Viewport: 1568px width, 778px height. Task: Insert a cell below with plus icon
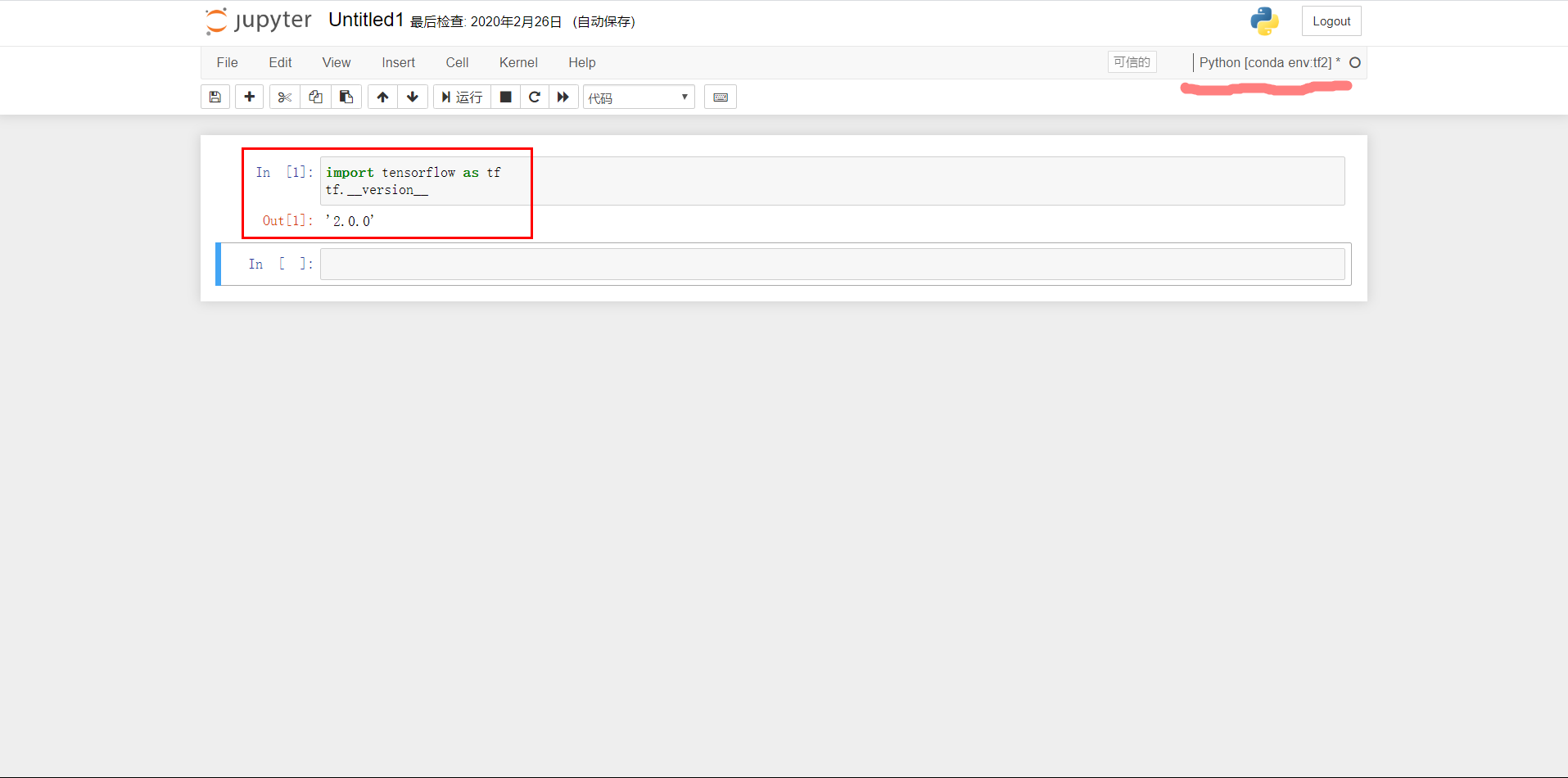click(x=250, y=97)
